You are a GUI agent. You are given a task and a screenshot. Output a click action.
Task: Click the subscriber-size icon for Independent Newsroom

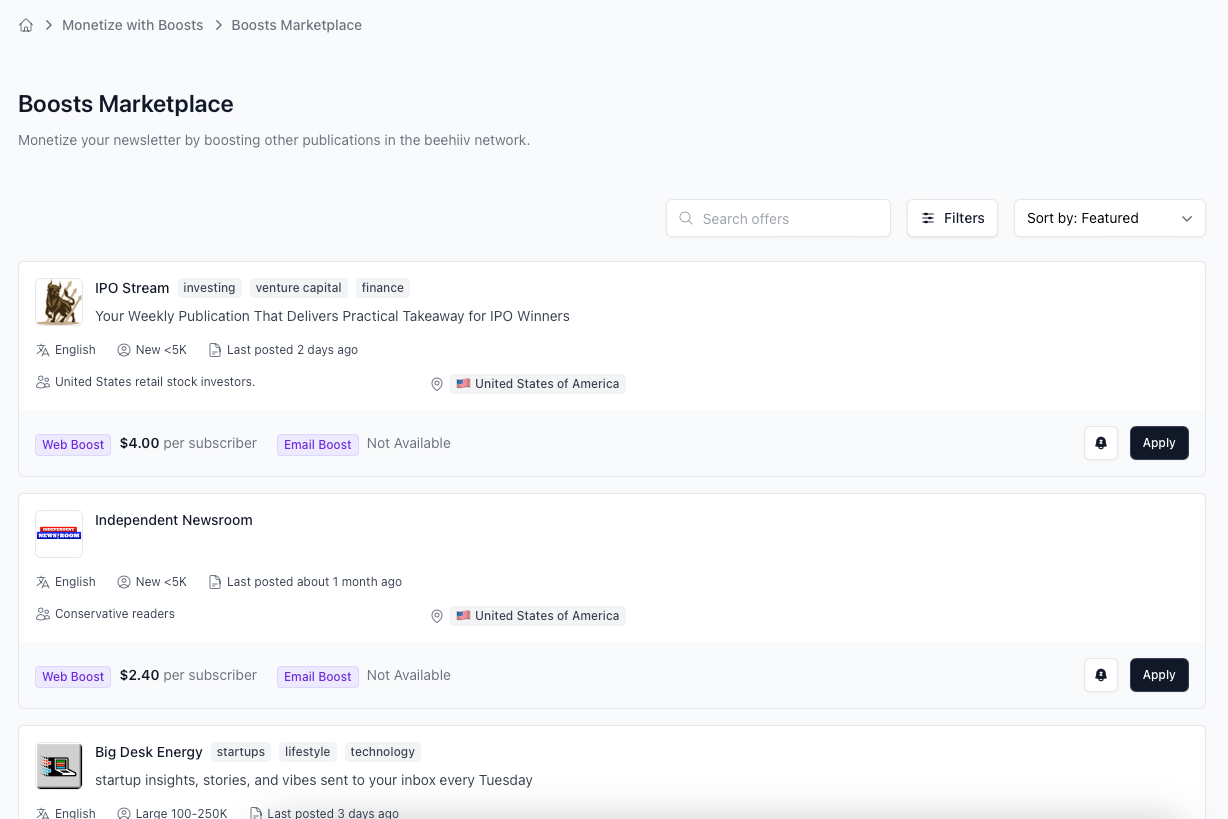click(x=124, y=582)
